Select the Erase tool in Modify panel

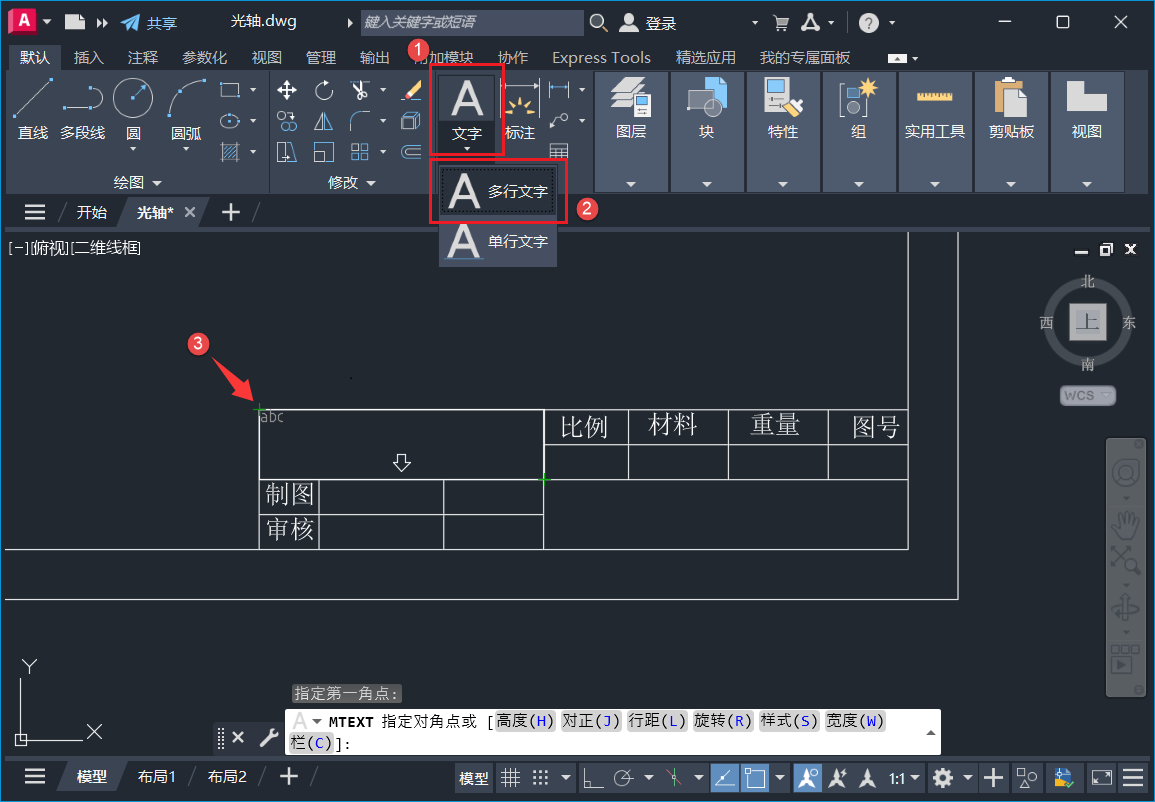click(x=411, y=89)
